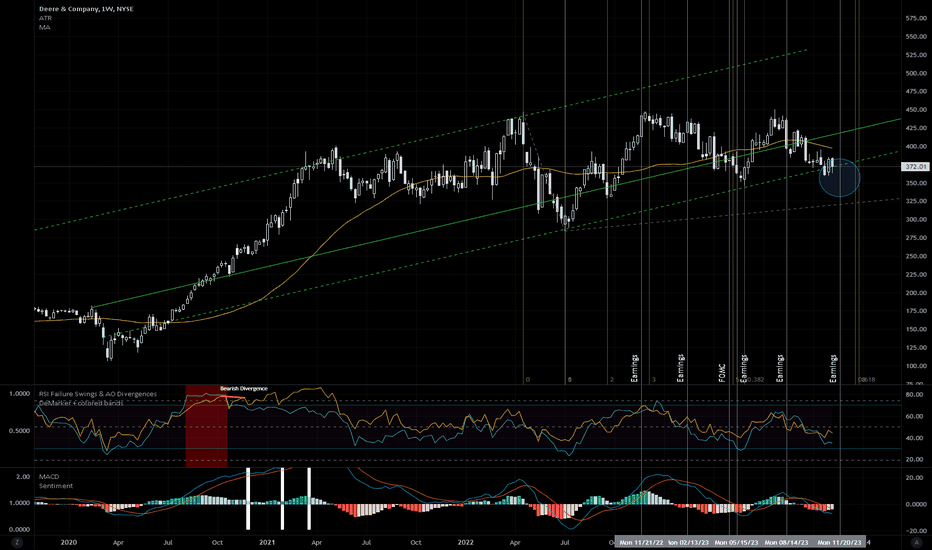
Task: Click the 372.01 current price label
Action: click(x=915, y=166)
